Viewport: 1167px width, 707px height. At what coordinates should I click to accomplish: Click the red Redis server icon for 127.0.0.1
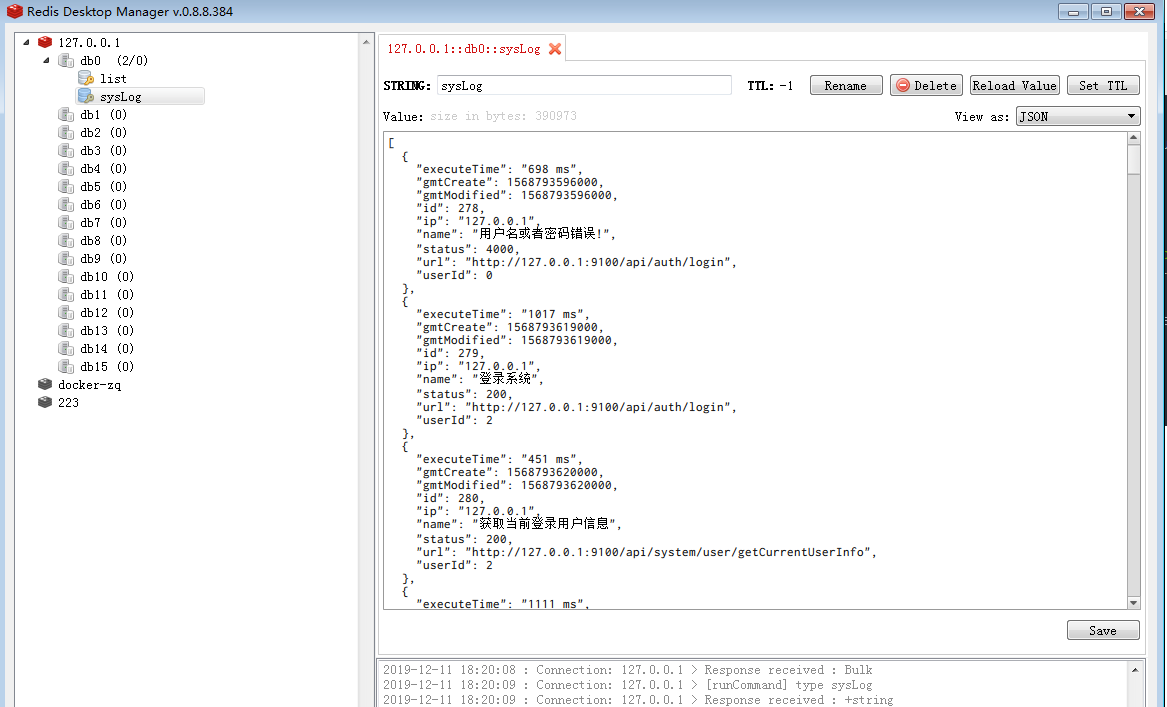click(x=45, y=42)
